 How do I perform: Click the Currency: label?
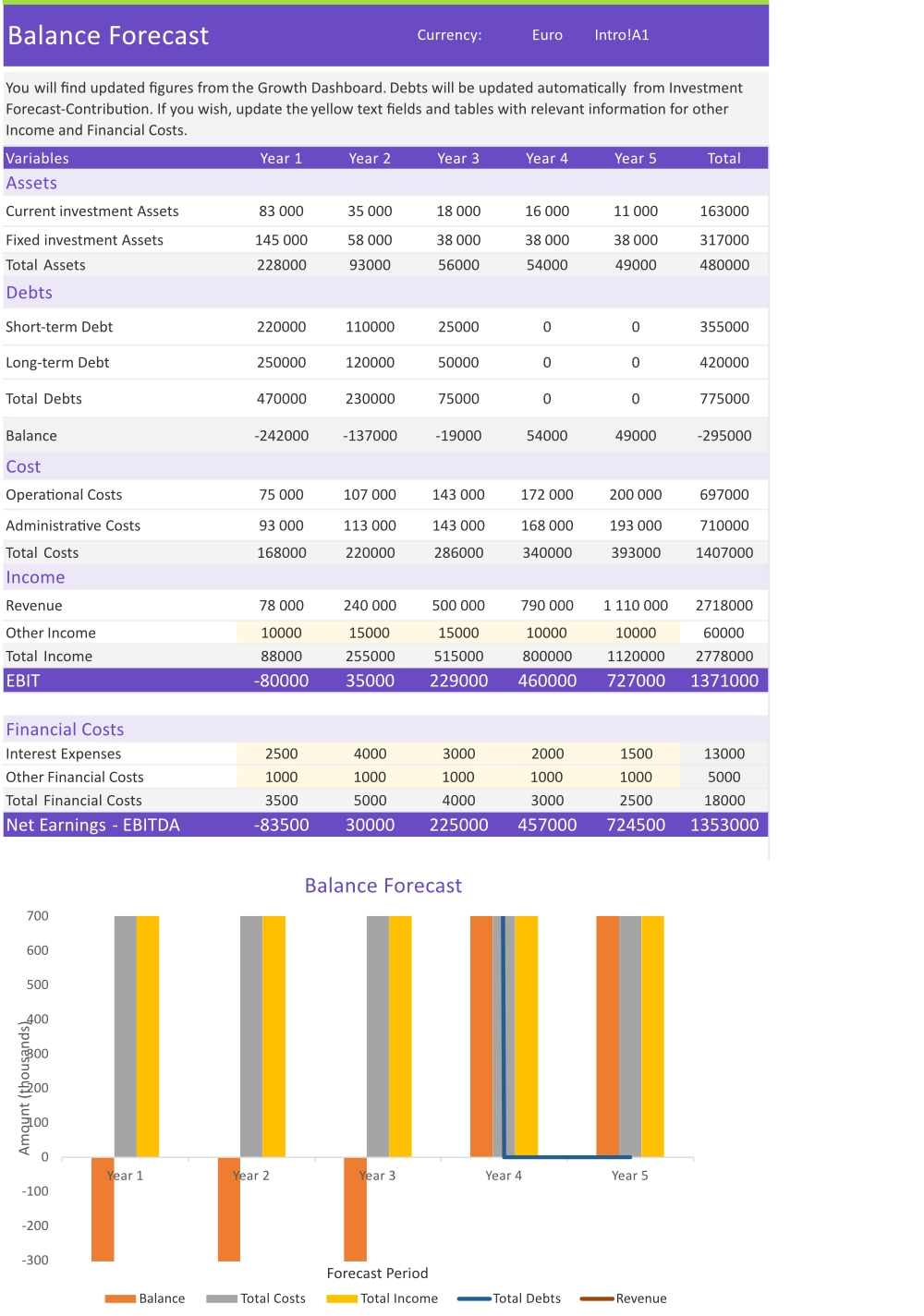[449, 35]
